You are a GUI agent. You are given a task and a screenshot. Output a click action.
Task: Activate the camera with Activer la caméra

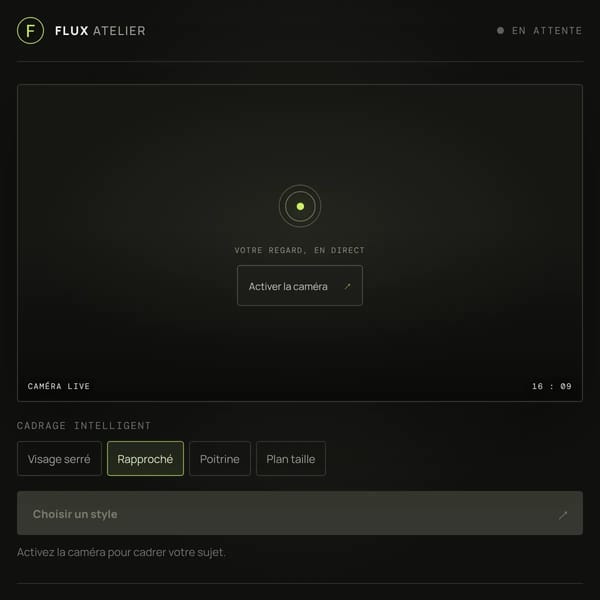click(x=300, y=285)
